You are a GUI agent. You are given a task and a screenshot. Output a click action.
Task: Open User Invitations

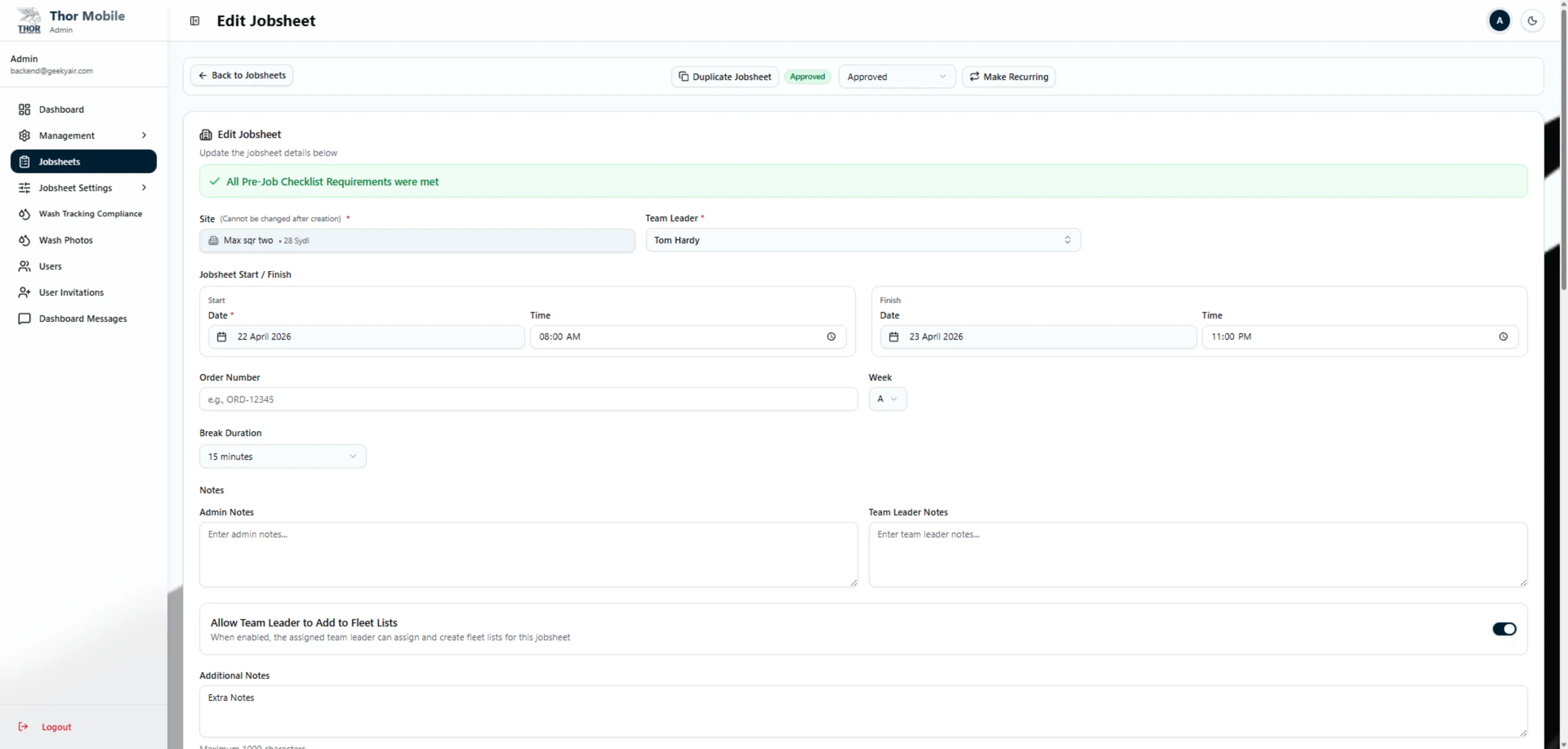click(83, 292)
